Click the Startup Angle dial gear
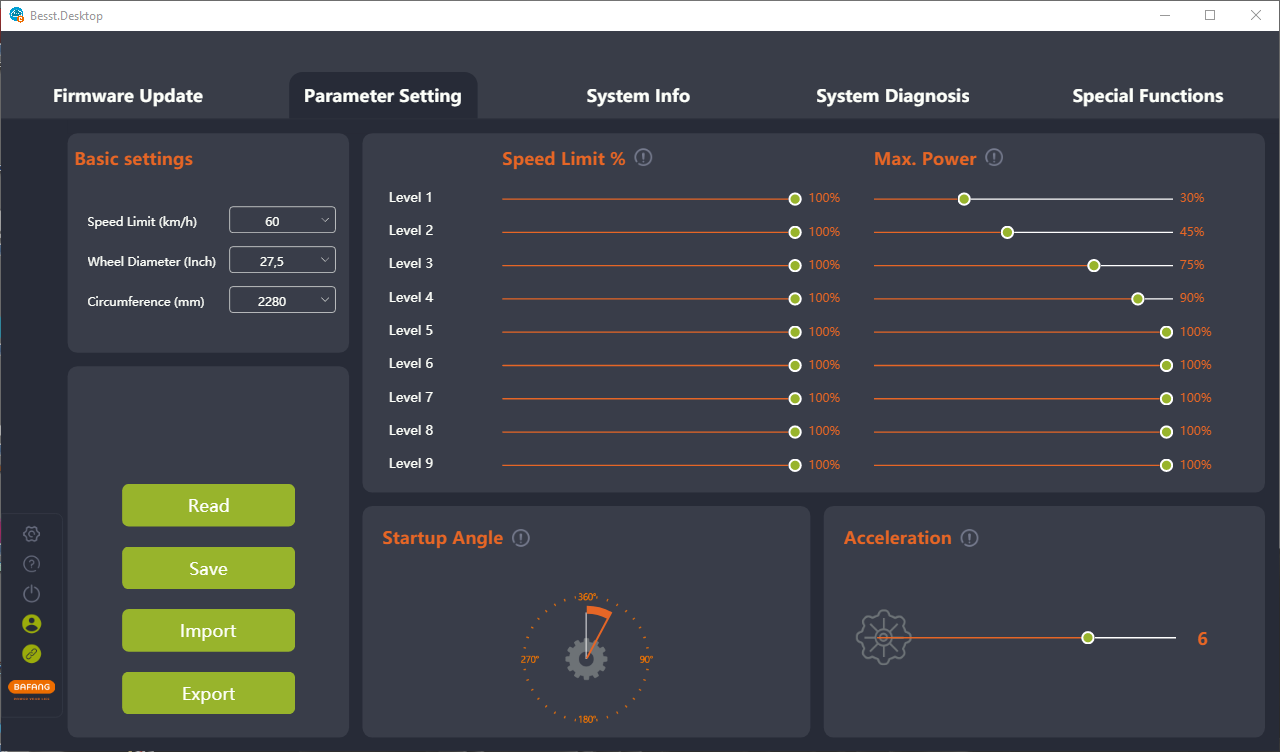The image size is (1280, 752). 586,660
